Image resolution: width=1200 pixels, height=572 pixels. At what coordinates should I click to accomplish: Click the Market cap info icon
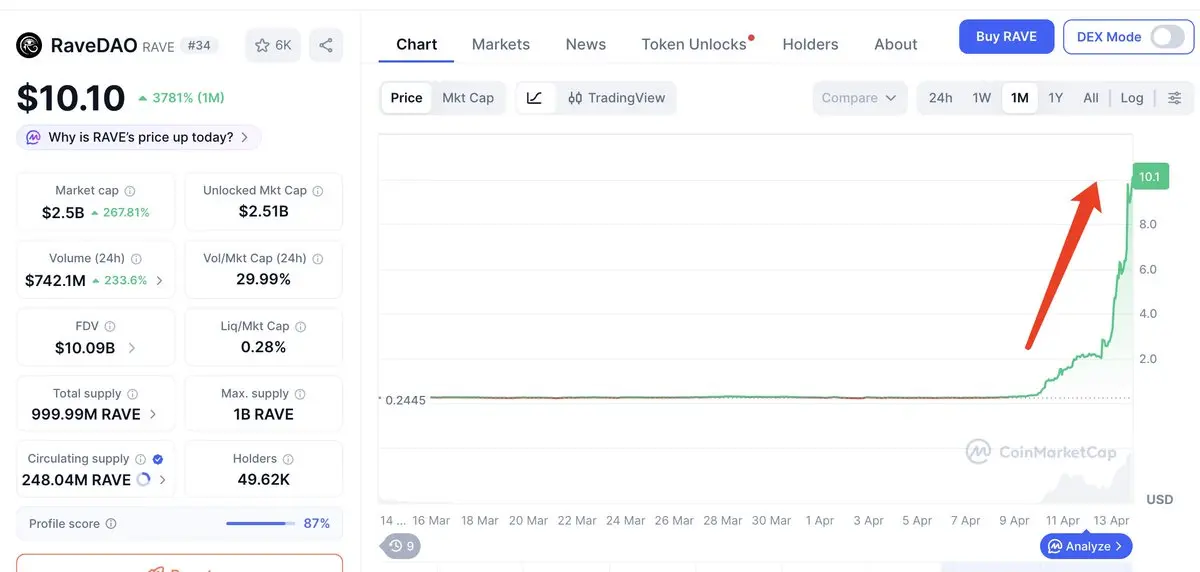click(130, 191)
